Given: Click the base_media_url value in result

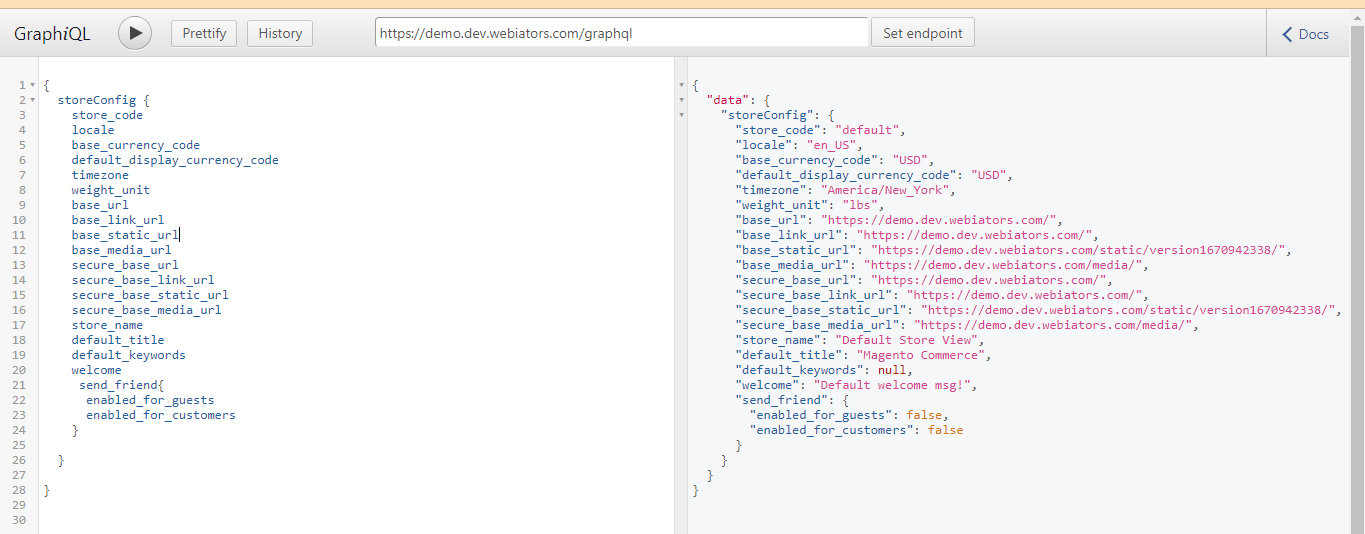Looking at the screenshot, I should coord(1003,265).
